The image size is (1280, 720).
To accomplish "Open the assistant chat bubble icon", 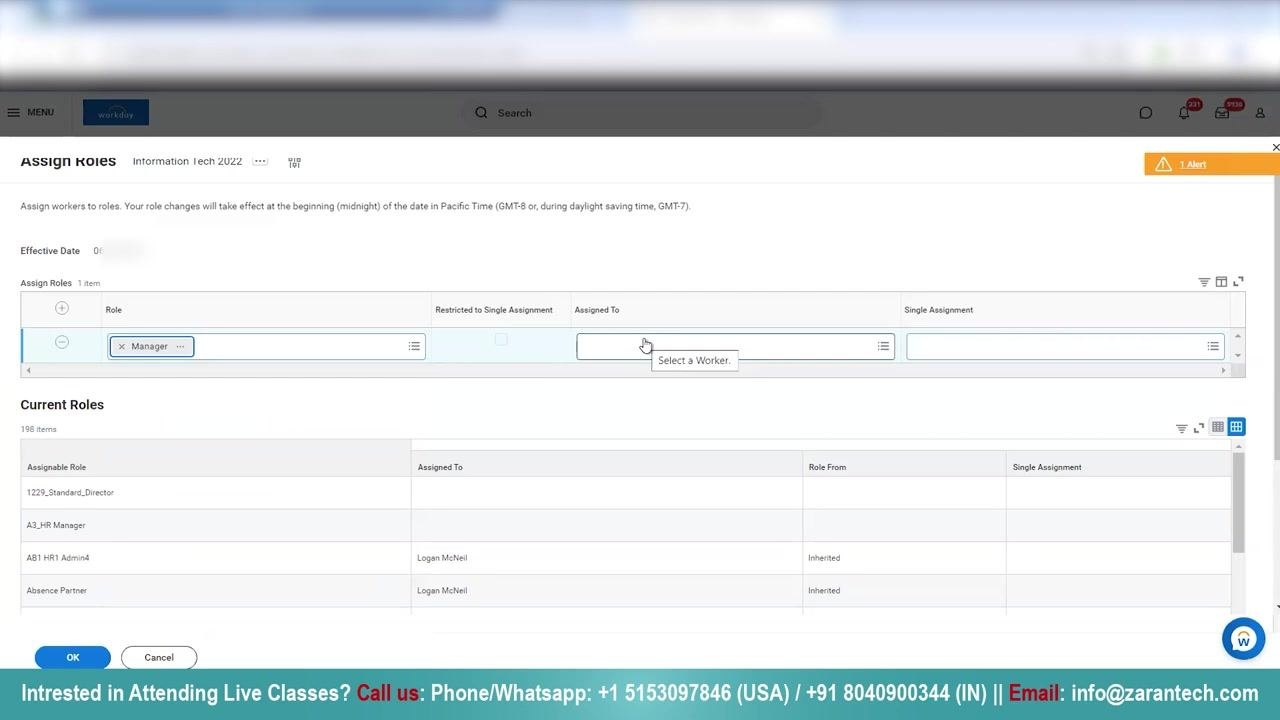I will 1146,113.
